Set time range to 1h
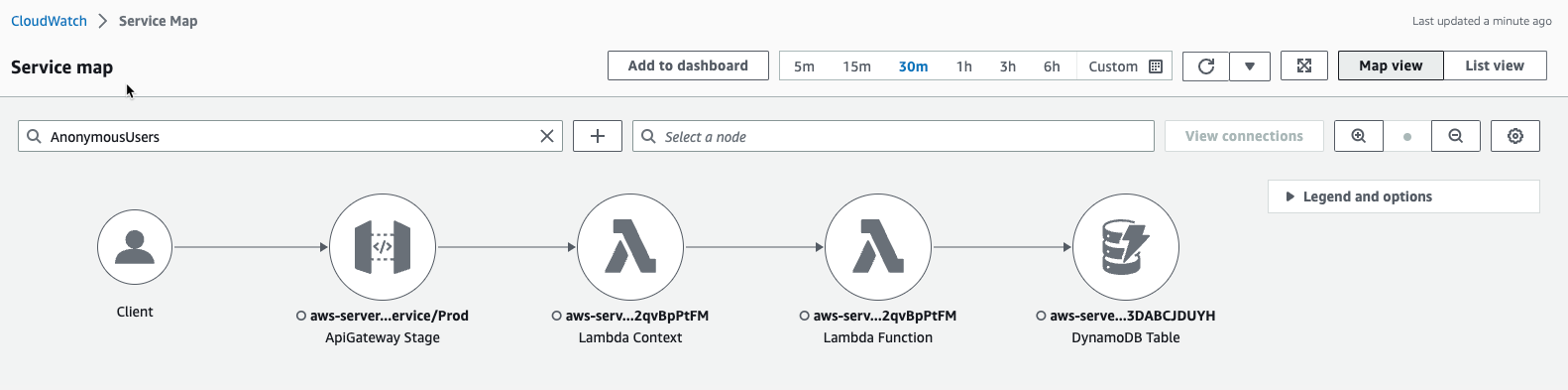Viewport: 1568px width, 390px height. 963,66
